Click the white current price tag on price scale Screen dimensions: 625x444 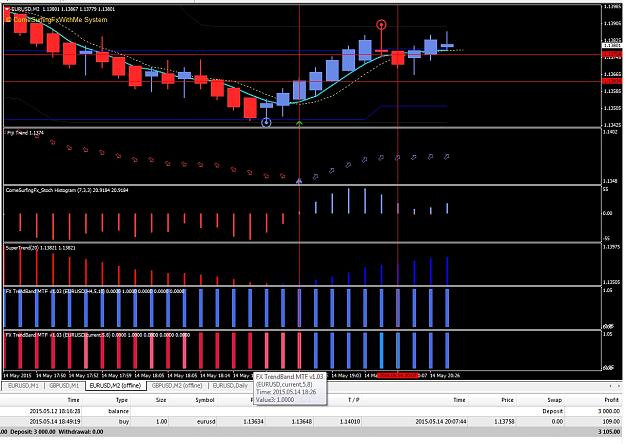click(x=613, y=46)
